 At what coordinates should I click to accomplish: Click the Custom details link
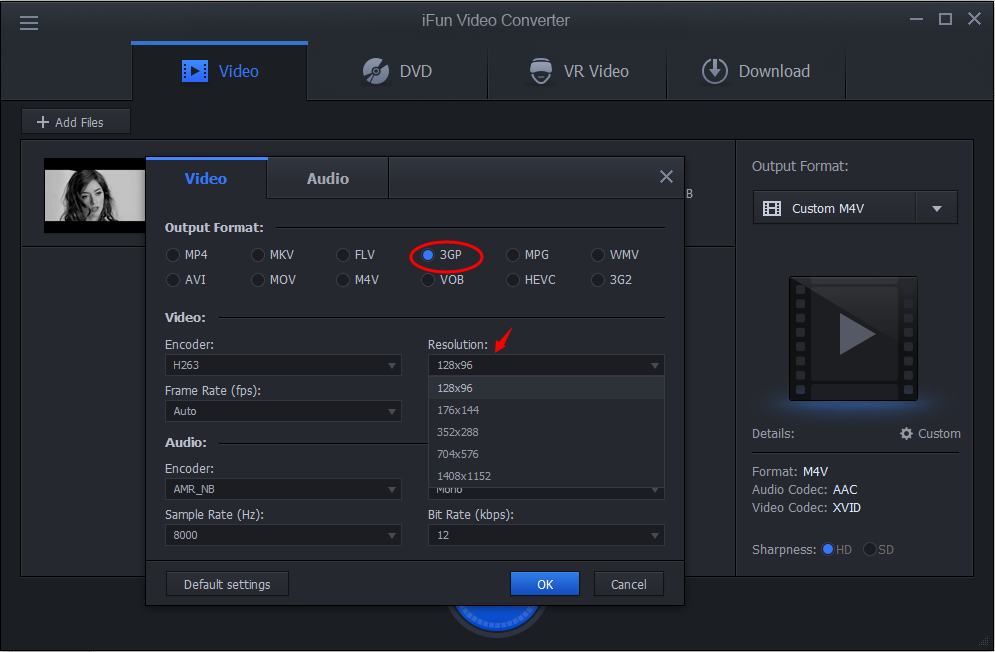[930, 434]
